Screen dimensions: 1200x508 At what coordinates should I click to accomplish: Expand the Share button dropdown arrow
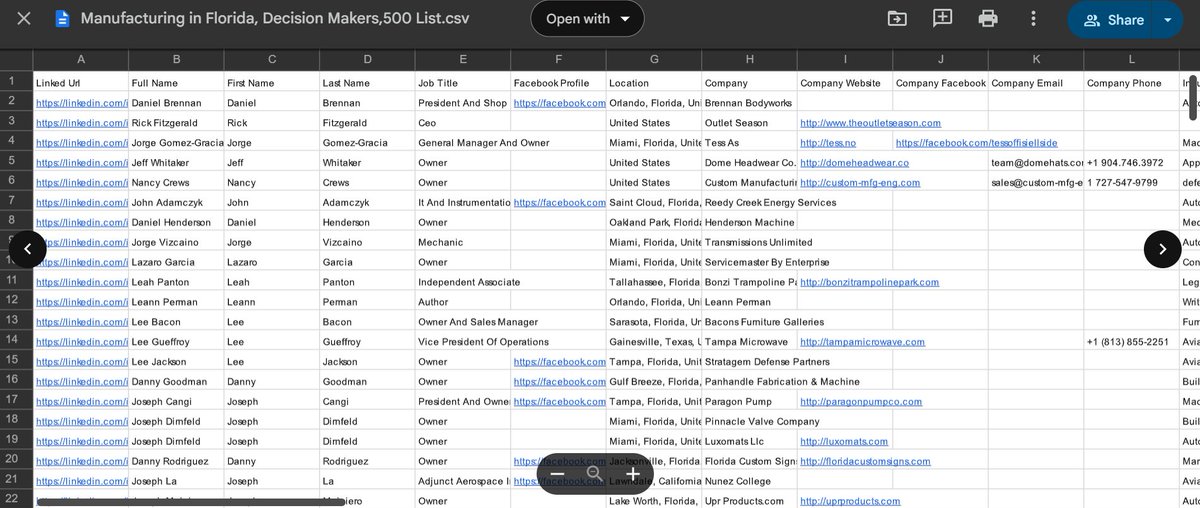(1167, 20)
